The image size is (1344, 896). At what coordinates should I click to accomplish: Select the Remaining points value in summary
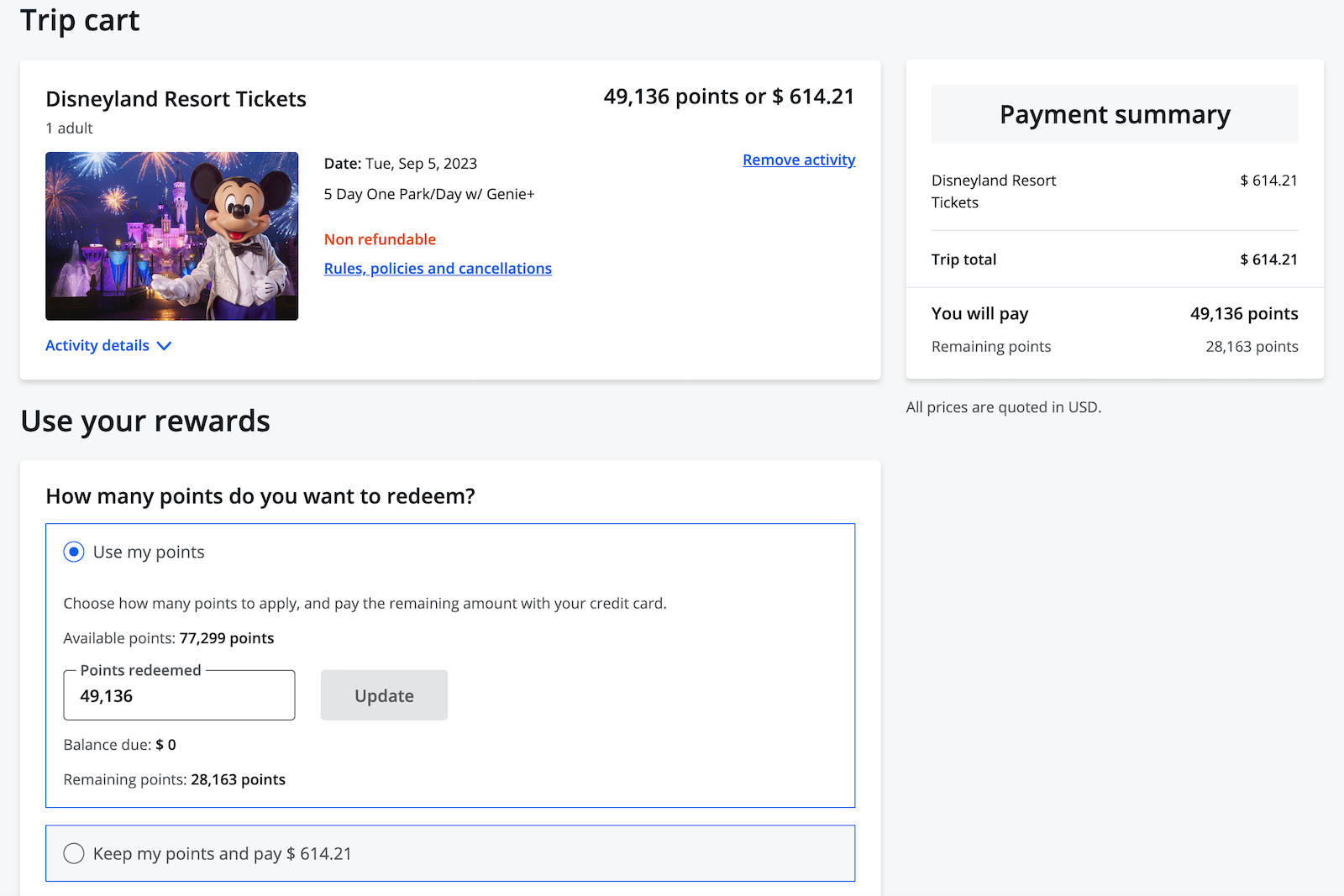point(1251,346)
